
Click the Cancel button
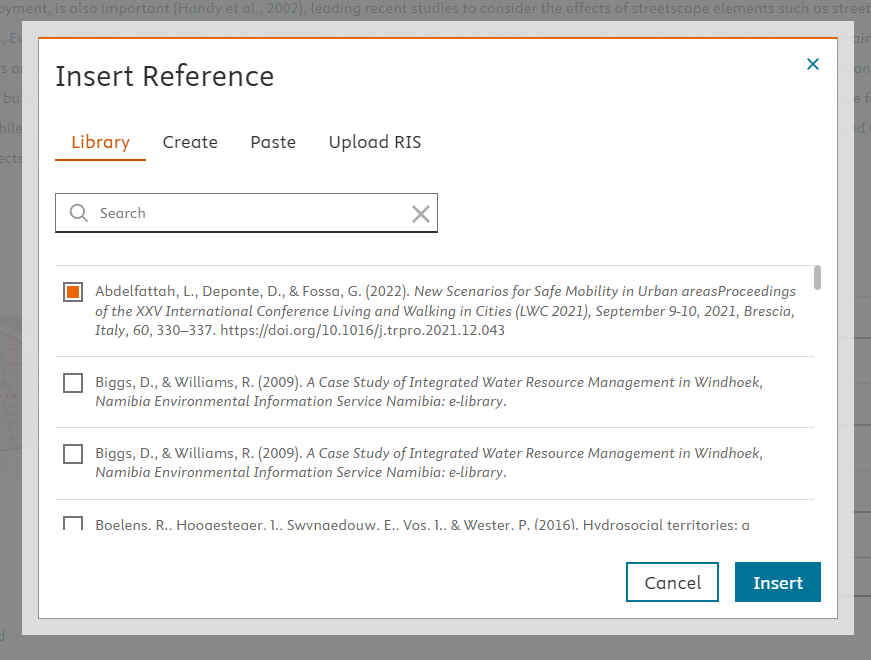(672, 581)
